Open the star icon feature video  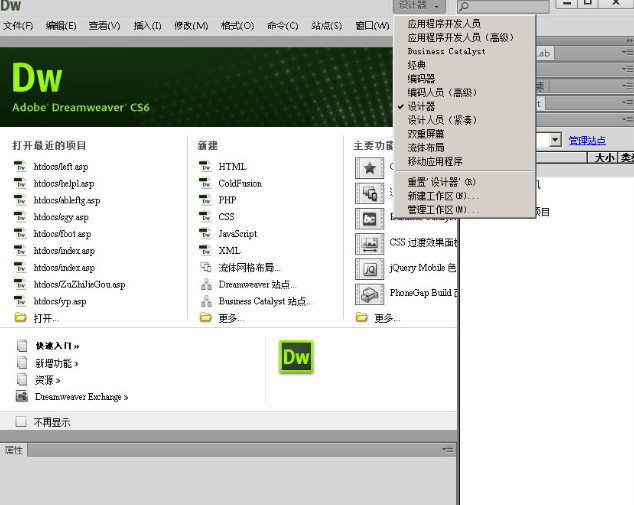370,168
